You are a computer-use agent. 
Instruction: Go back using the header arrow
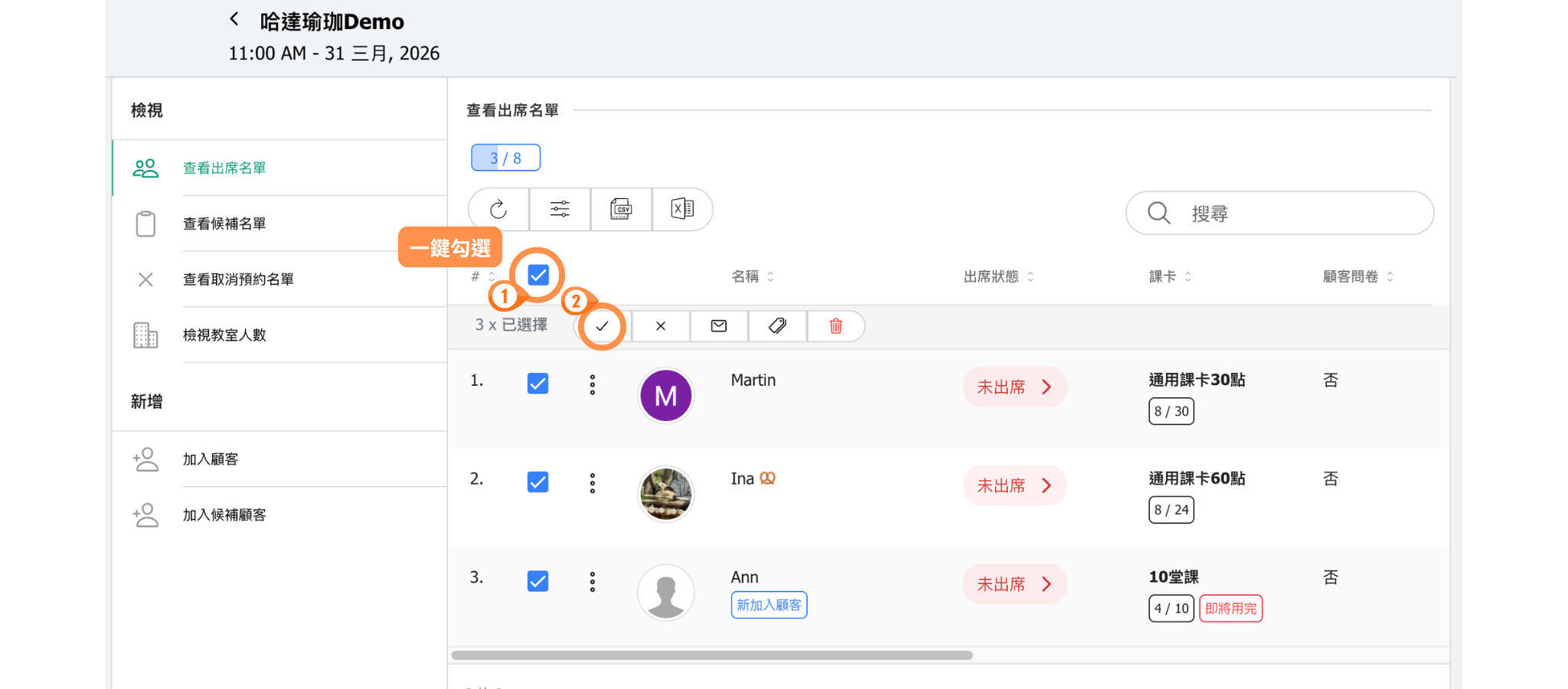click(x=234, y=19)
